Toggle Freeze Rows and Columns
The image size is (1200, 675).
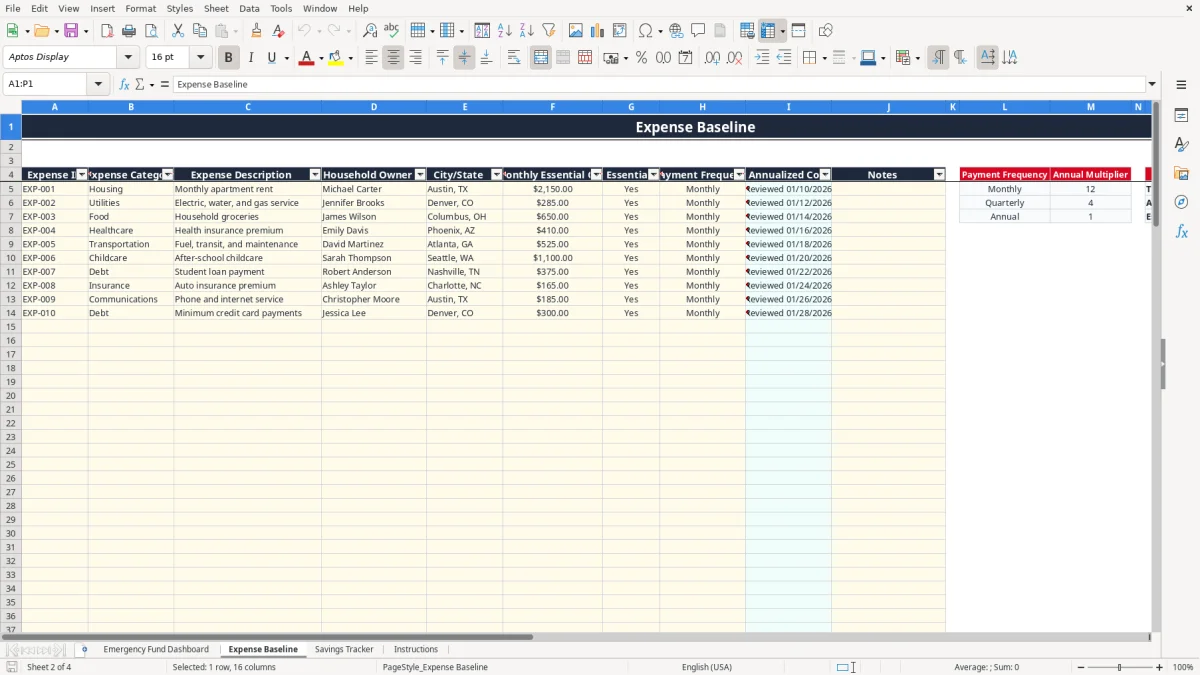click(768, 31)
